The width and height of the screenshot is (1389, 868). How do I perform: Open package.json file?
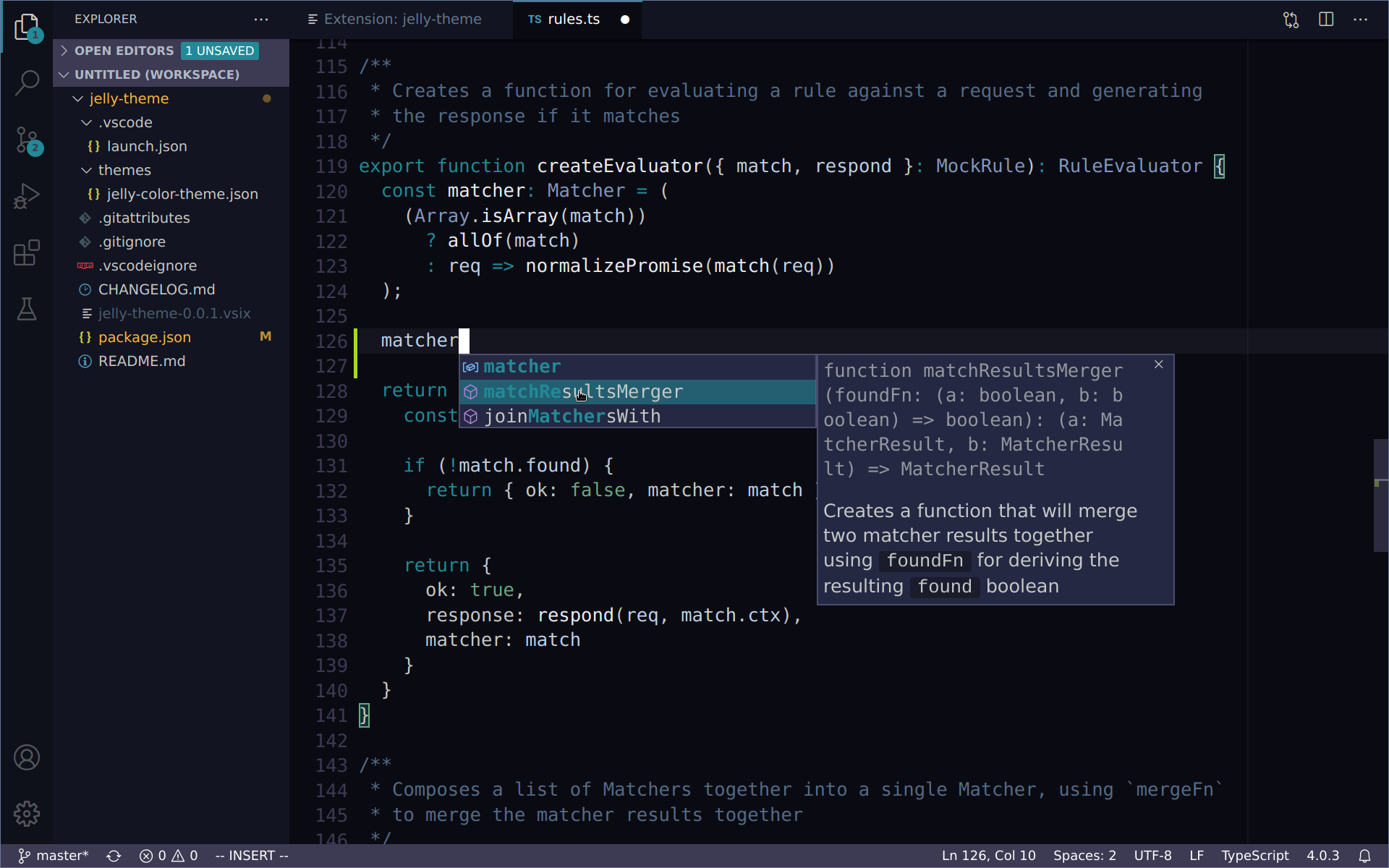pyautogui.click(x=171, y=337)
